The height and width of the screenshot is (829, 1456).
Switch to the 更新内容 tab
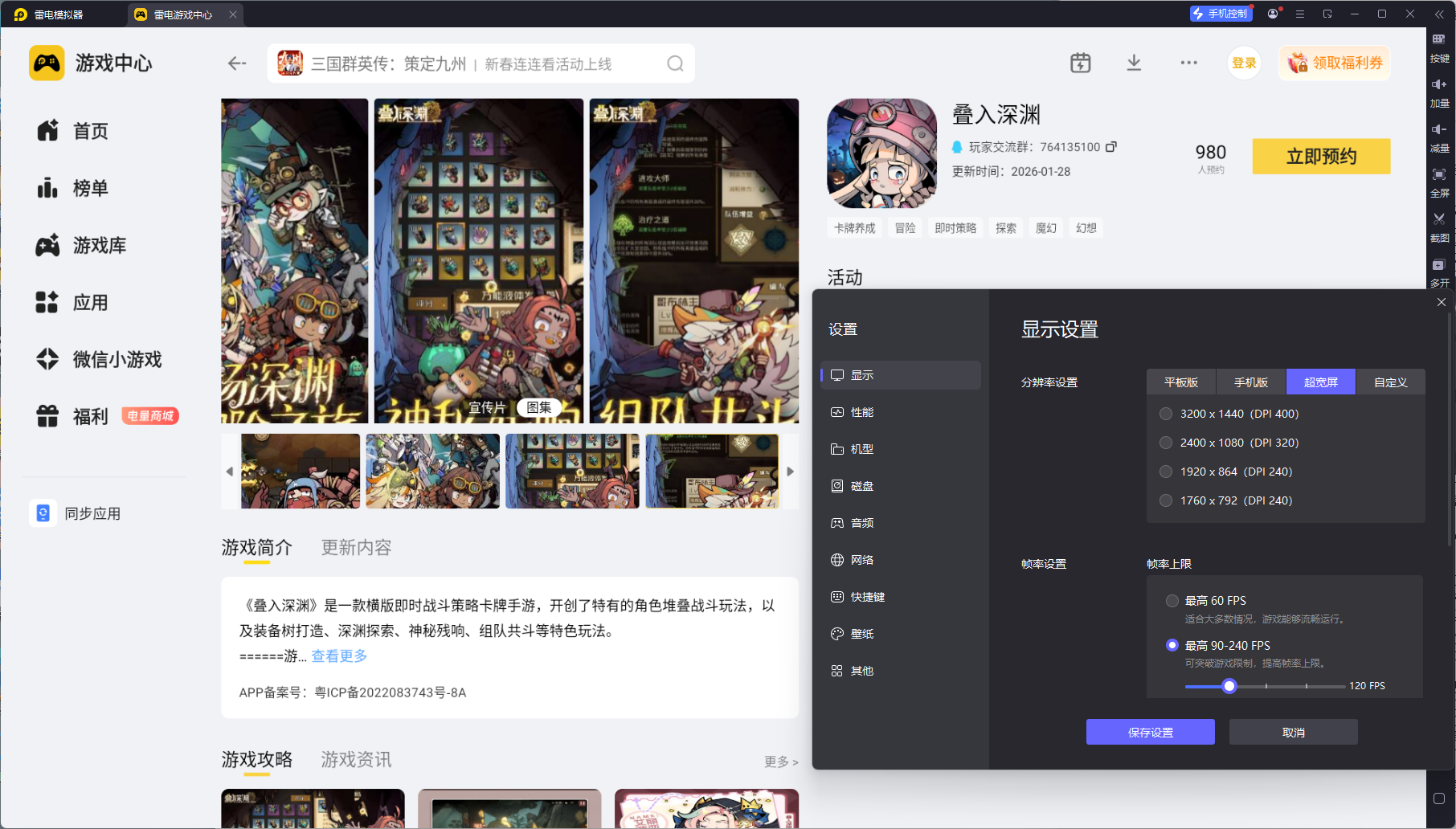(356, 548)
